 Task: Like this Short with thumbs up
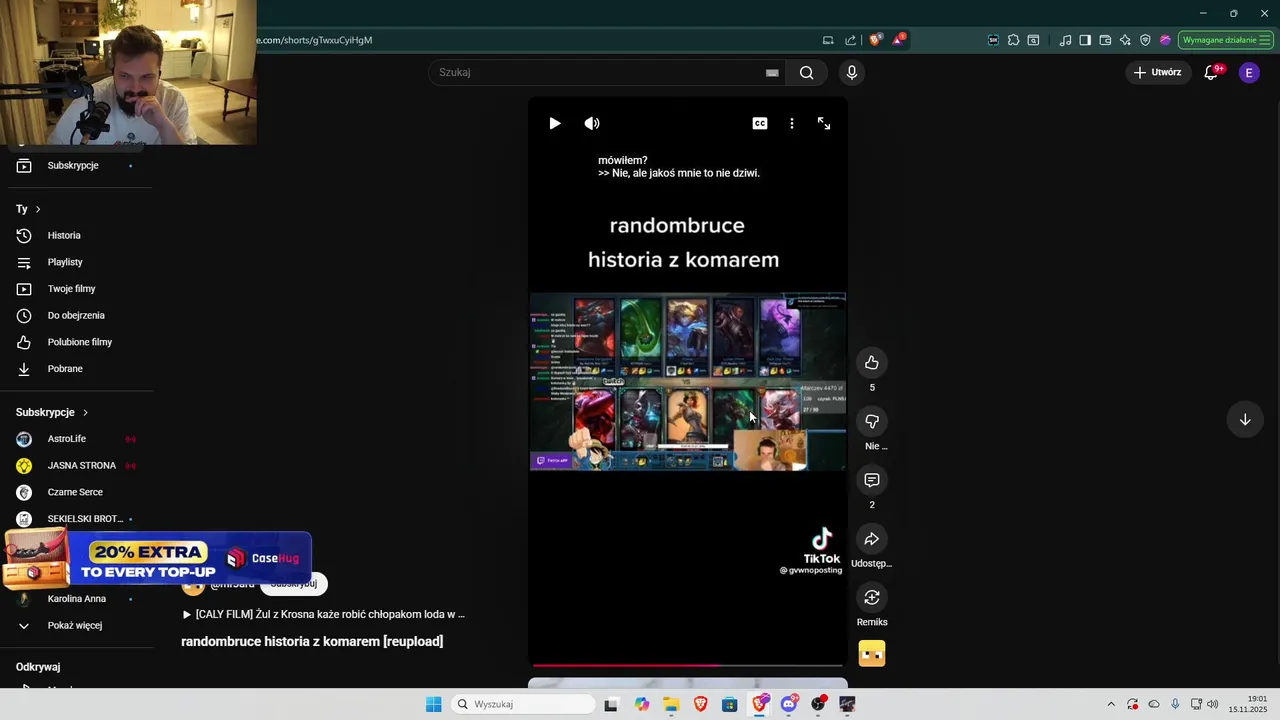(872, 363)
